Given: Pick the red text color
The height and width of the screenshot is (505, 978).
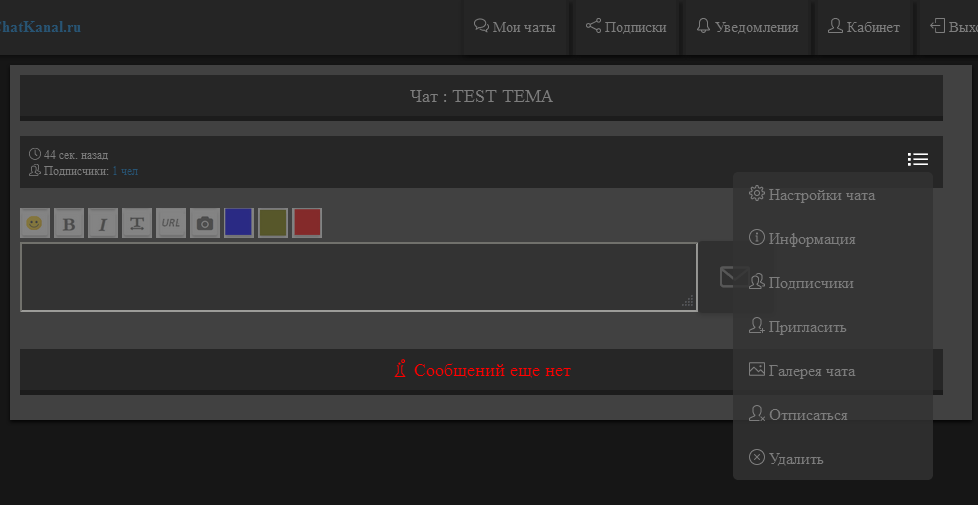Looking at the screenshot, I should pyautogui.click(x=307, y=222).
